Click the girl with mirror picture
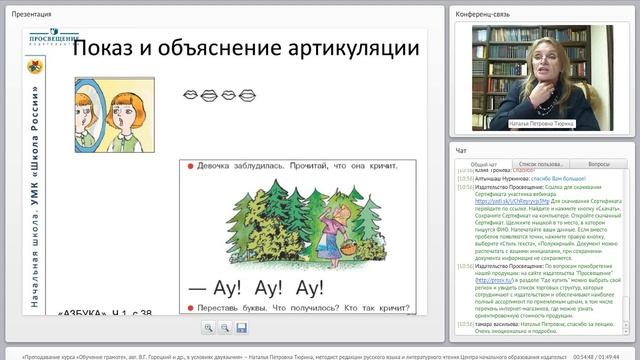The height and width of the screenshot is (360, 640). point(115,115)
